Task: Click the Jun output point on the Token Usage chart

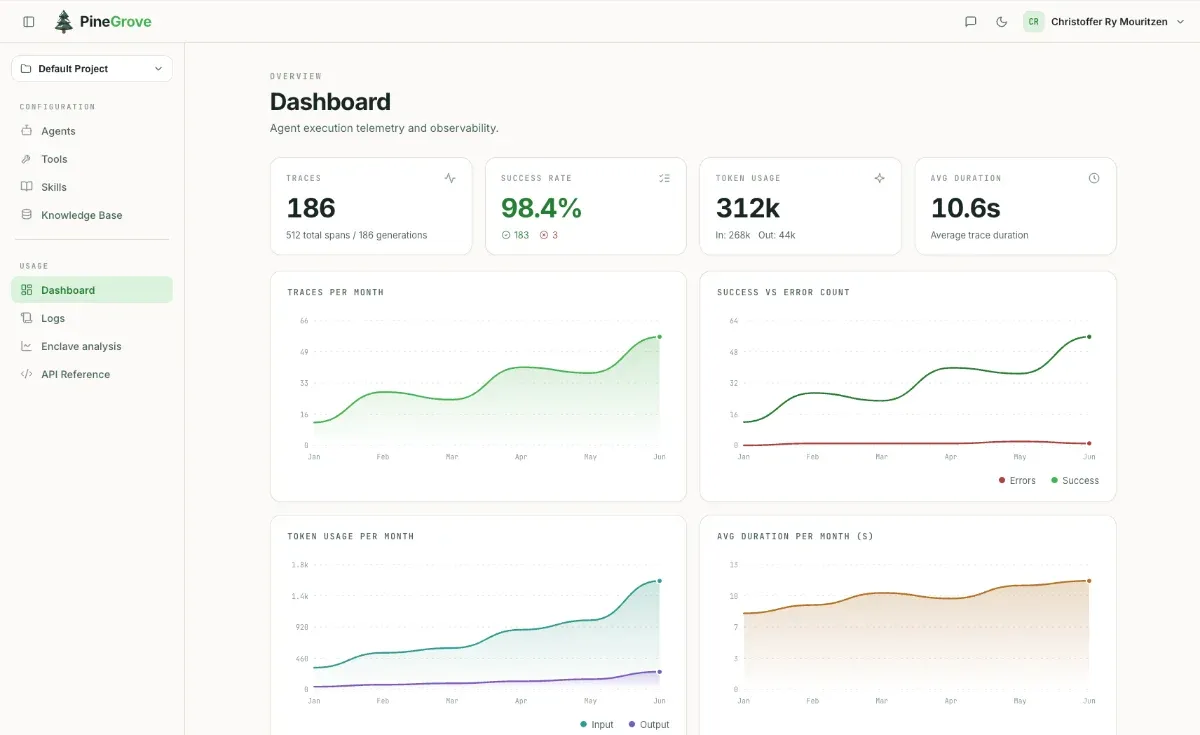Action: click(659, 672)
